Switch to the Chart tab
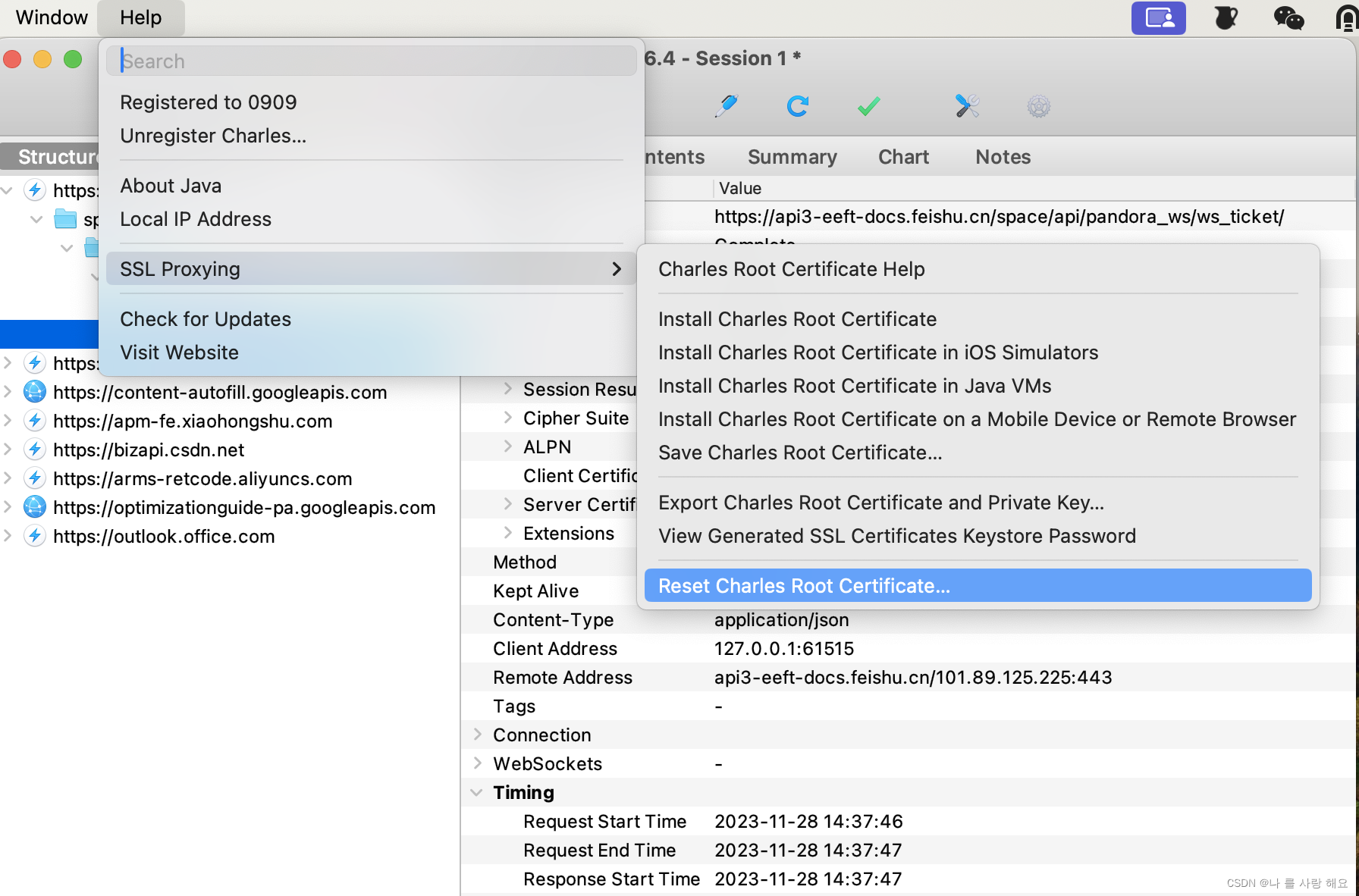The height and width of the screenshot is (896, 1359). (x=903, y=157)
